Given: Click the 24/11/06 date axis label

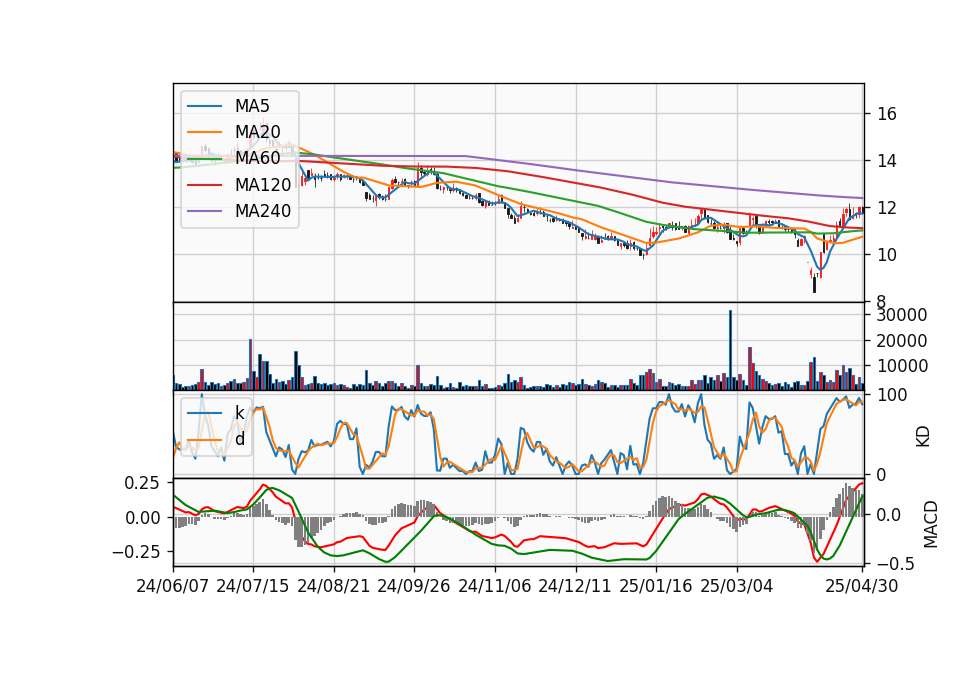Looking at the screenshot, I should (495, 586).
